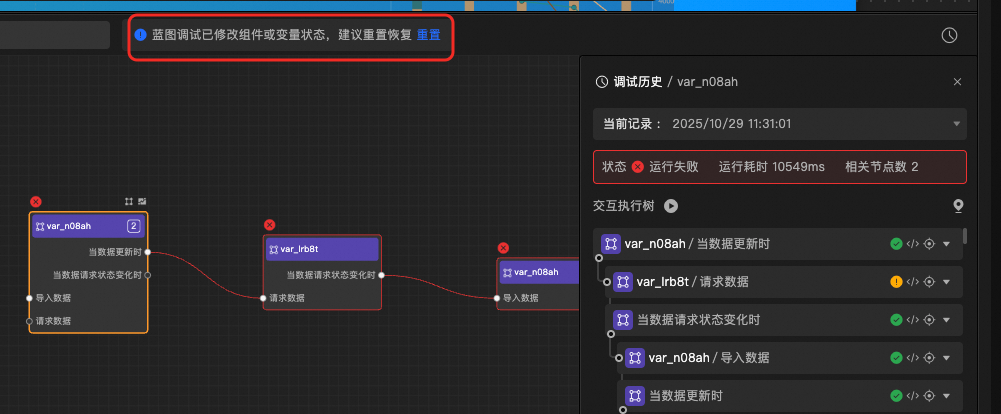Locate node for var_n08ah / 当数据更新时 row
This screenshot has height=414, width=1001.
[930, 244]
